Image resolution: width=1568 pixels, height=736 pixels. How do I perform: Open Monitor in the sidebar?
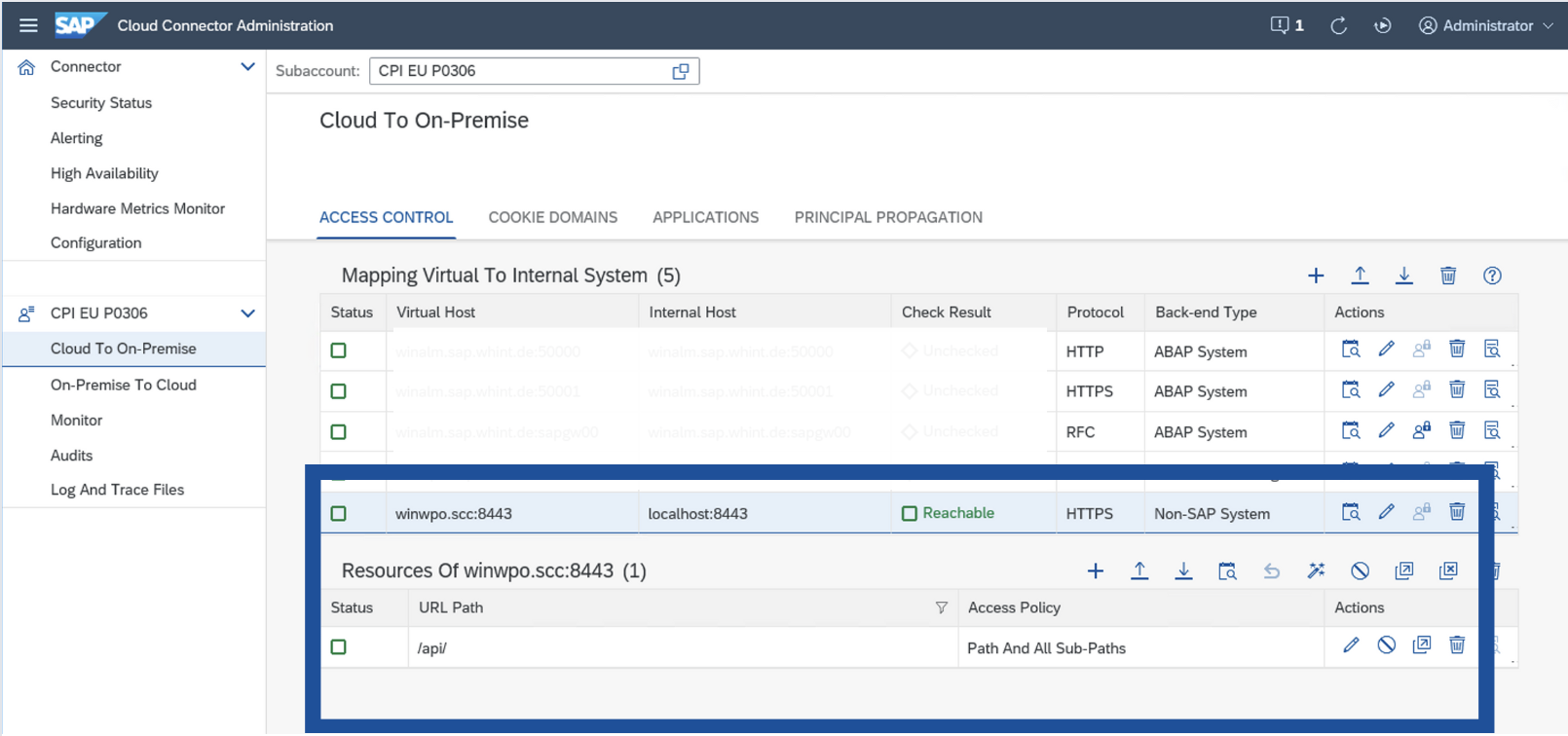click(x=76, y=421)
